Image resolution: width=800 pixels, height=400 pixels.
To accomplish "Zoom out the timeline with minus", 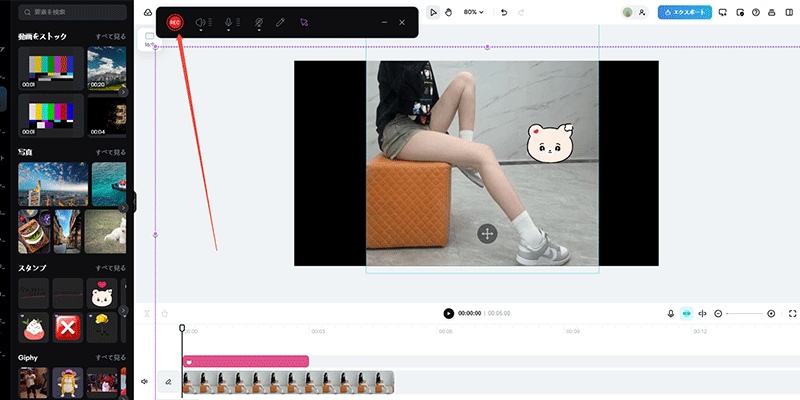I will [718, 313].
